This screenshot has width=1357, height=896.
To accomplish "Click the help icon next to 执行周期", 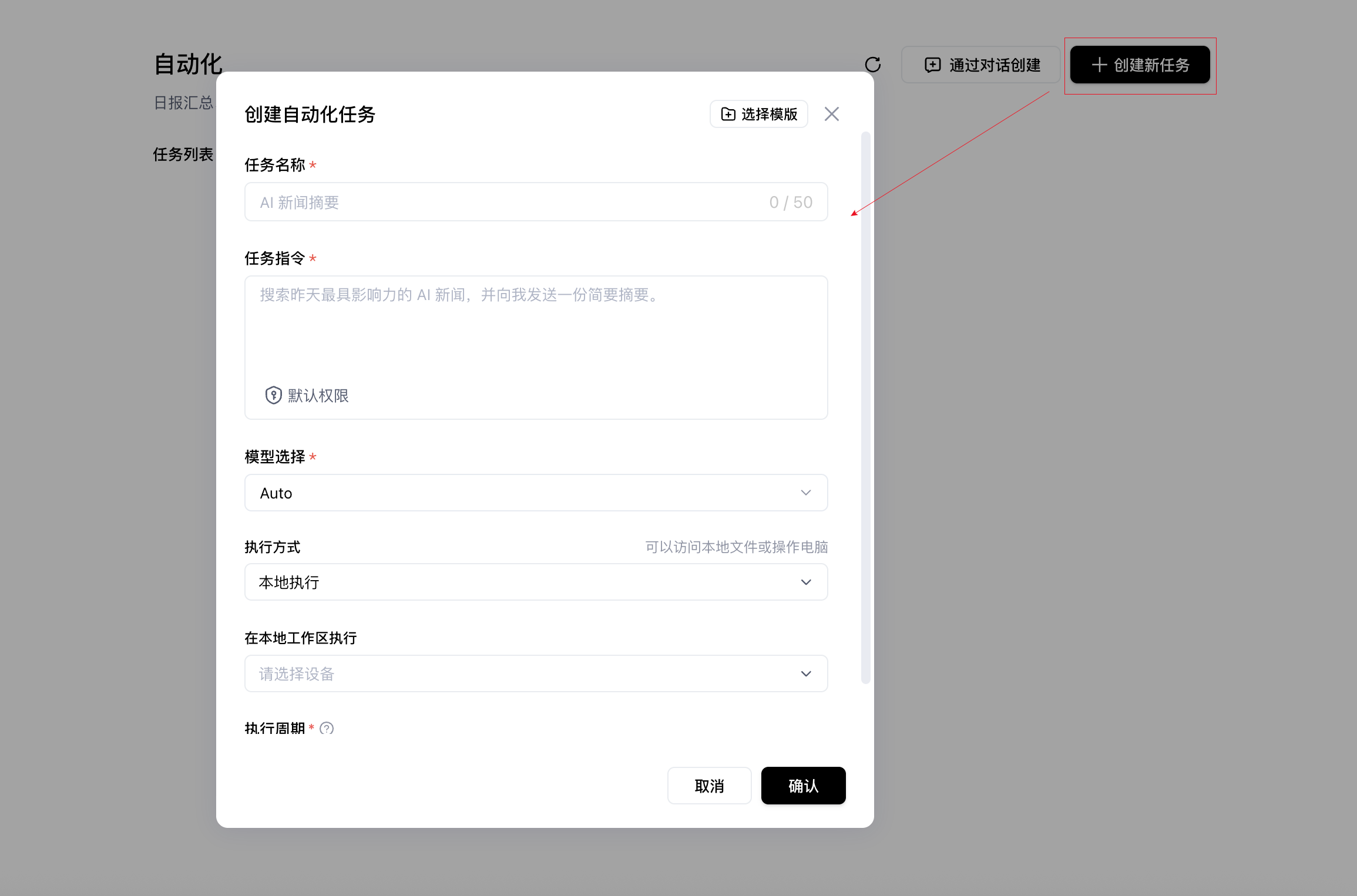I will [327, 728].
